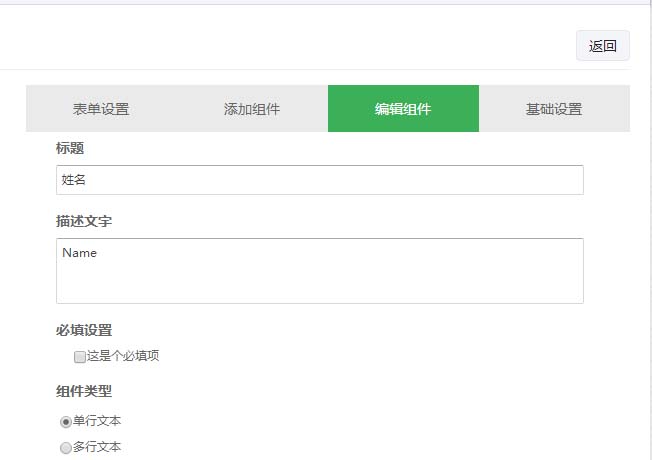Open the 添加组件 tab
The width and height of the screenshot is (652, 460).
pyautogui.click(x=252, y=109)
